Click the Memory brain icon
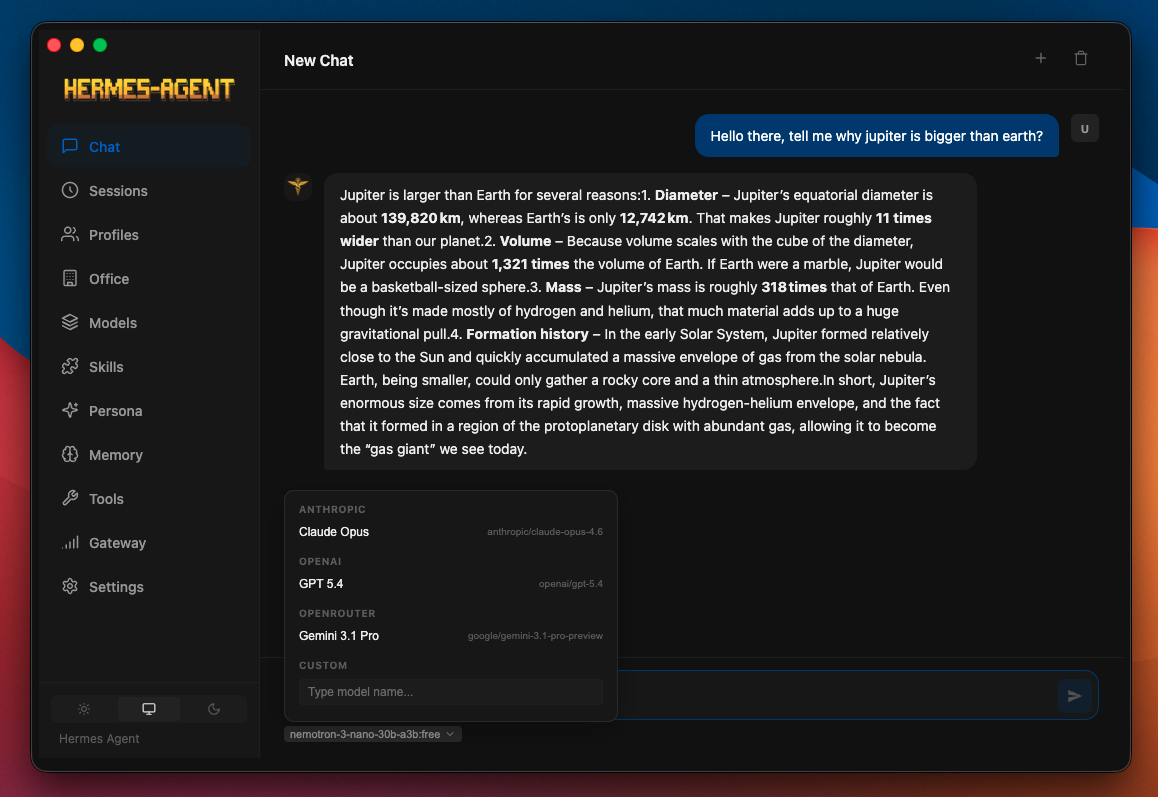Screen dimensions: 1158x797 pyautogui.click(x=70, y=455)
